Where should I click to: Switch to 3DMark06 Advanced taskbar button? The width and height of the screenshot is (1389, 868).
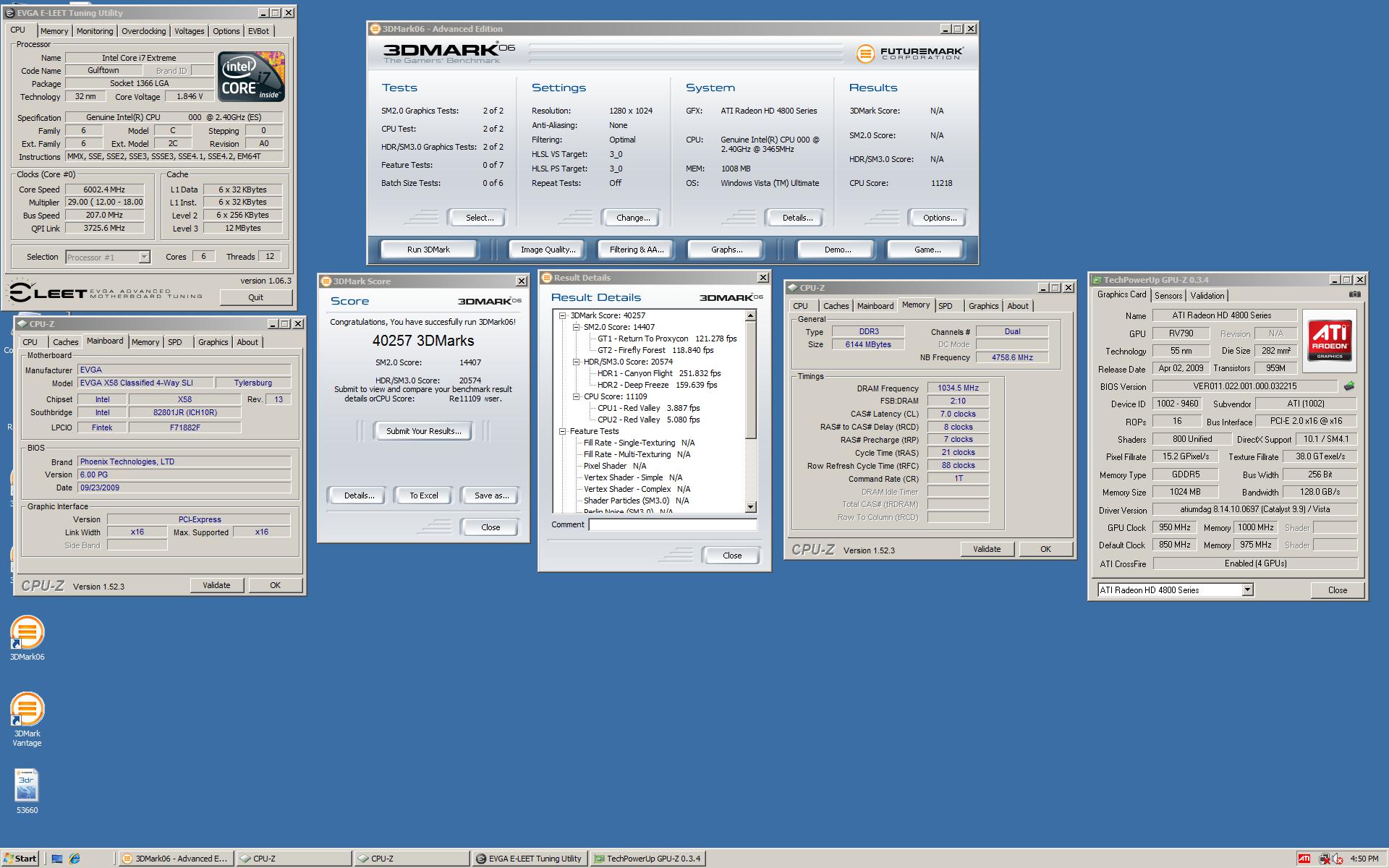click(175, 859)
